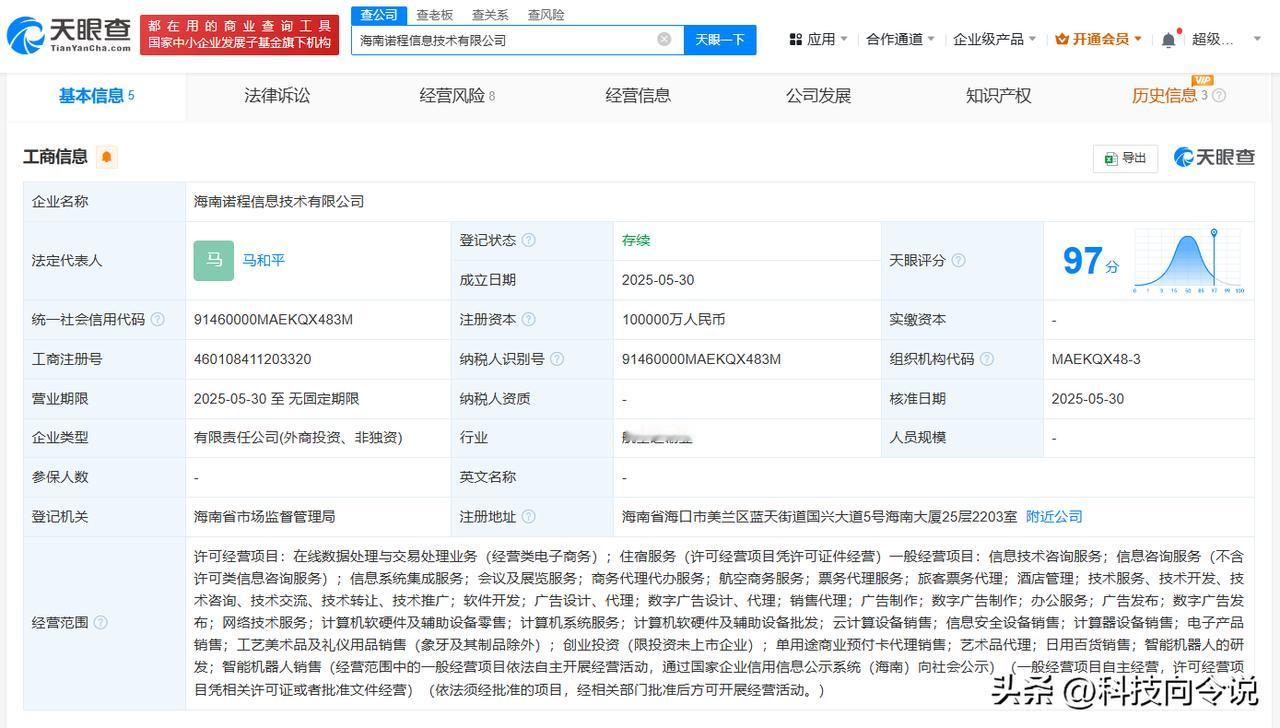Image resolution: width=1280 pixels, height=728 pixels.
Task: Click the 马 avatar of legal representative
Action: tap(213, 260)
